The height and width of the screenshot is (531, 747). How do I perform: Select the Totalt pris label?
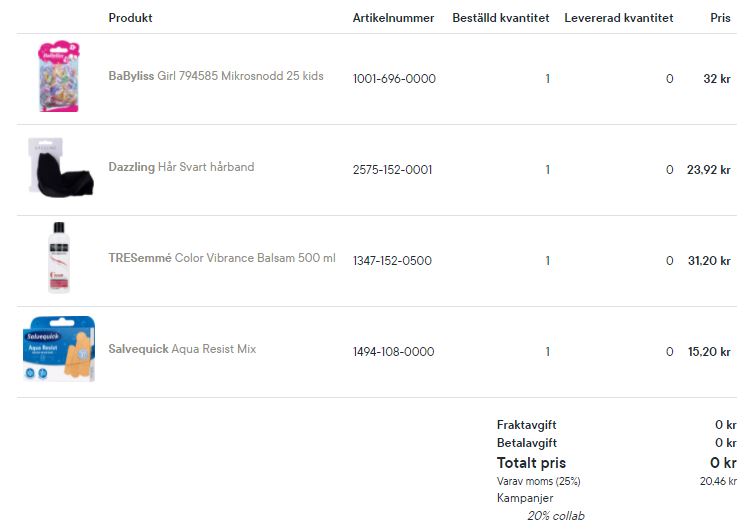pos(531,462)
